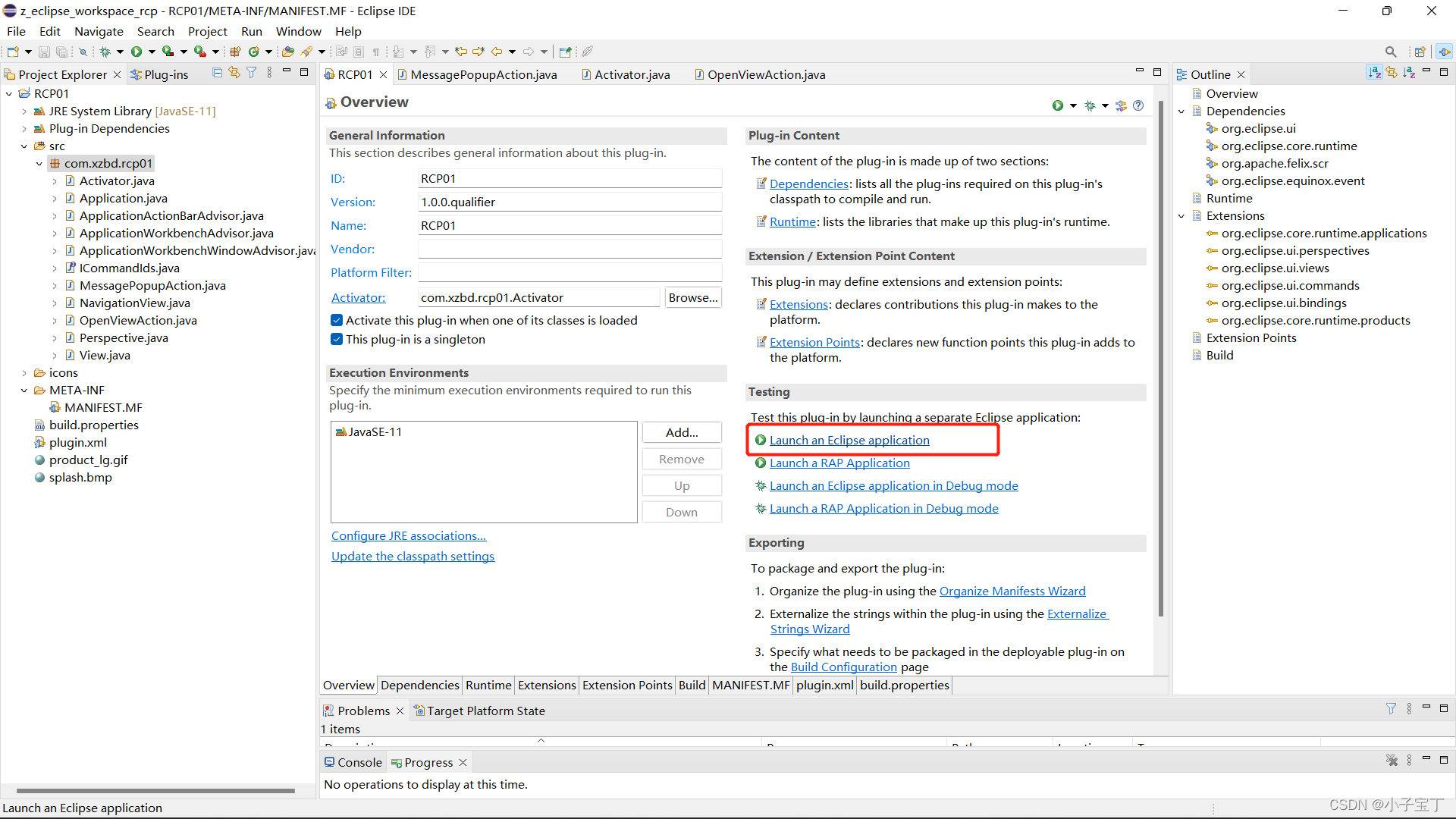Click the Add... execution environment button
The image size is (1456, 819).
point(681,432)
